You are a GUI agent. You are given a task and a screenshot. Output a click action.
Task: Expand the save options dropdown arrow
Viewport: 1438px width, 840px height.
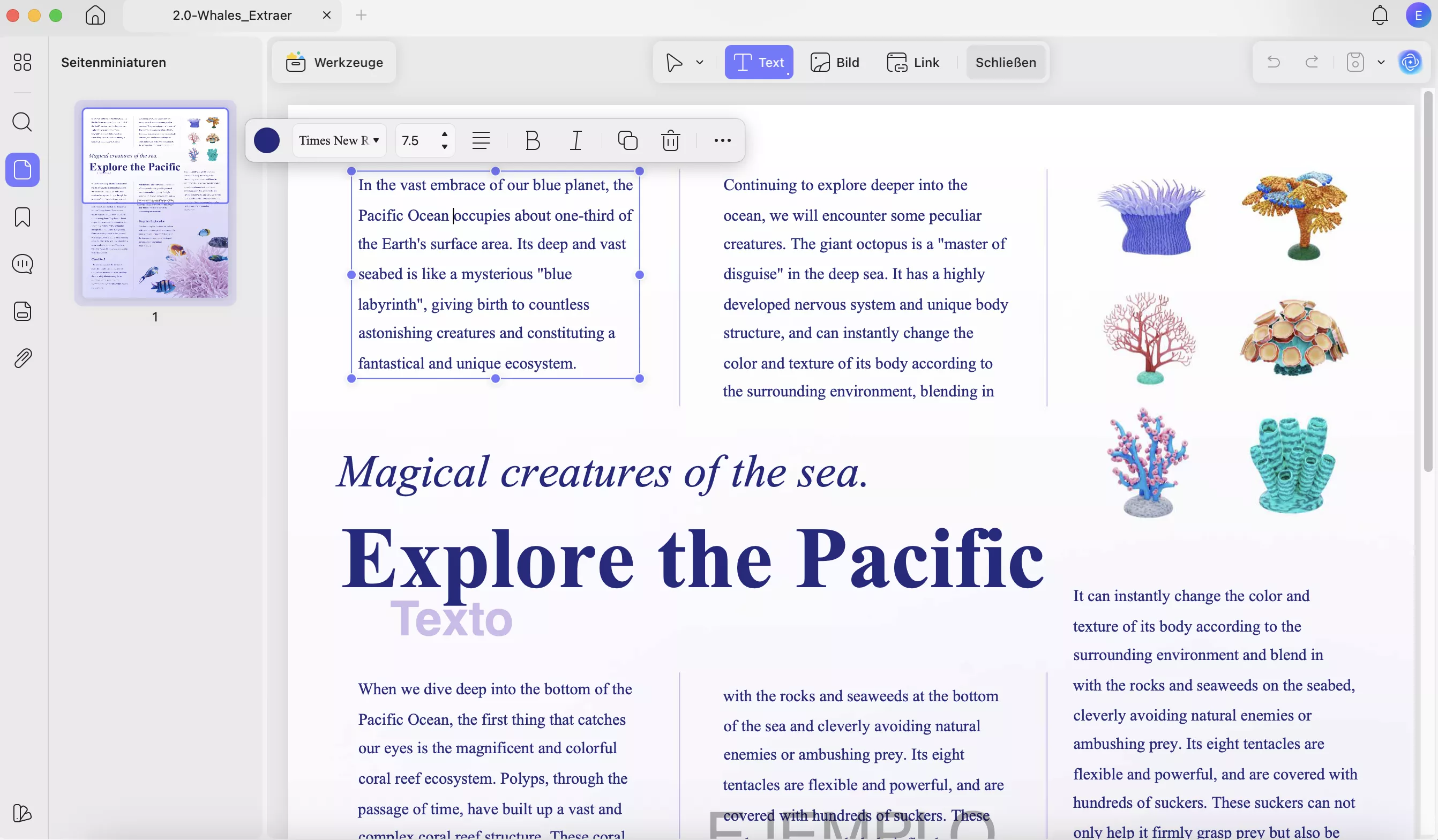(x=1381, y=62)
